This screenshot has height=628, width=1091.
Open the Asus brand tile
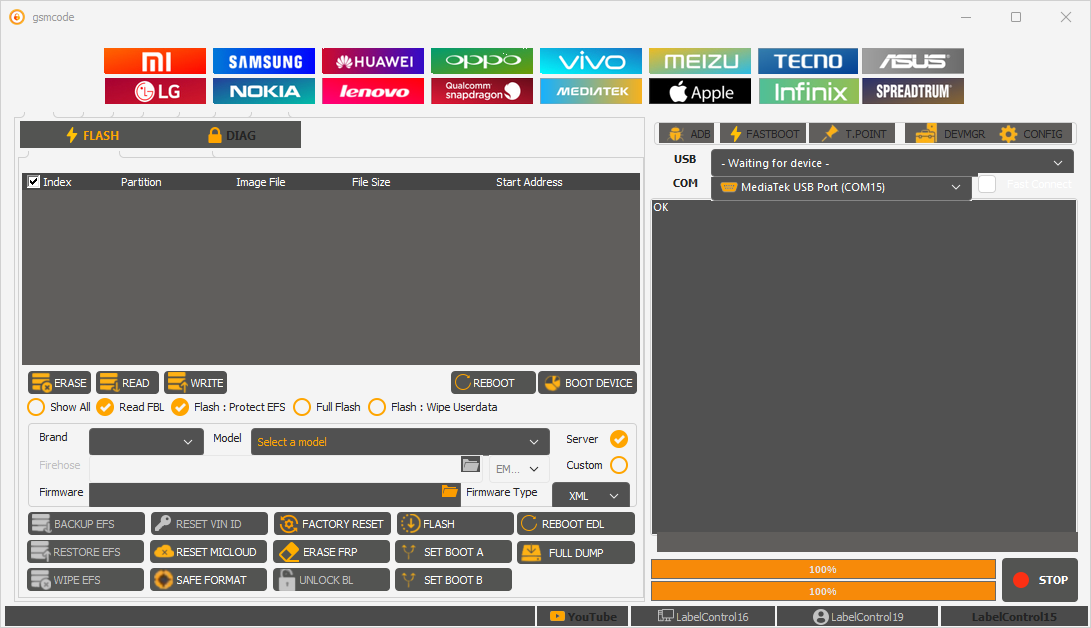(913, 61)
